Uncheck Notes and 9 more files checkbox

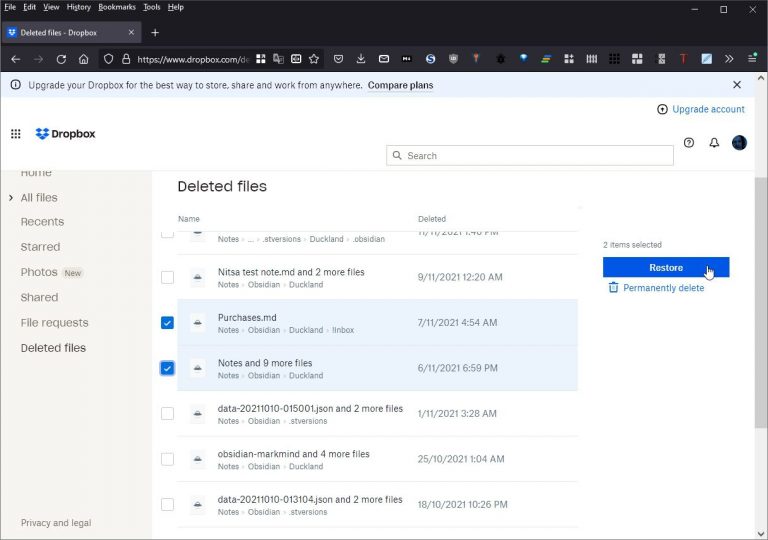[x=168, y=368]
